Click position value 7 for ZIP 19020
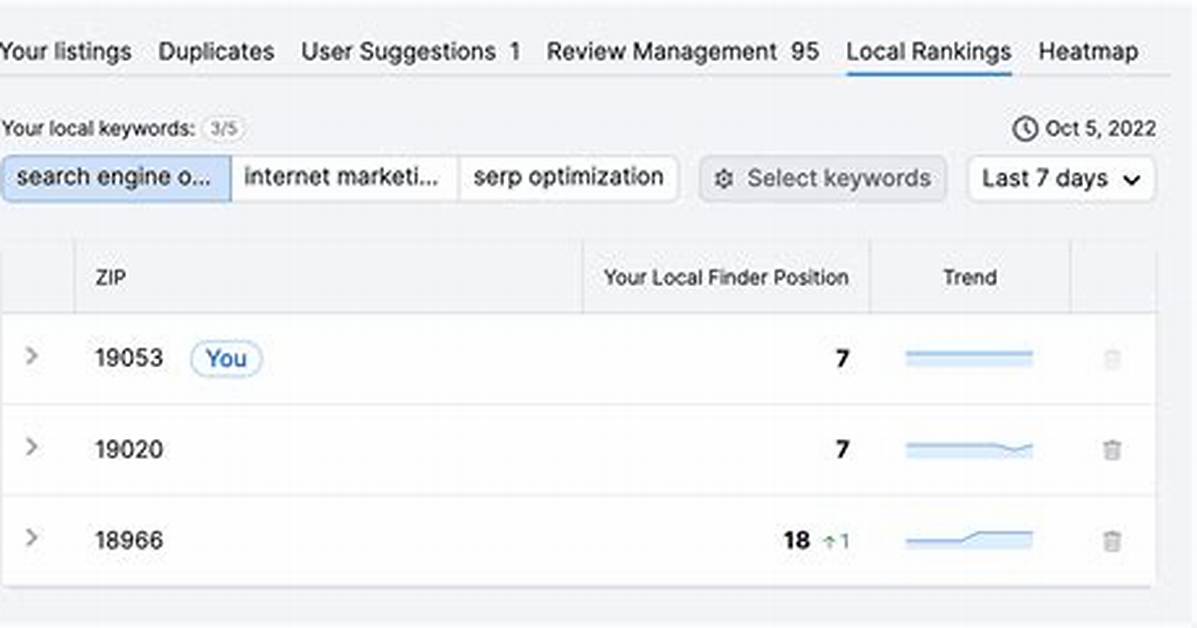 click(842, 449)
